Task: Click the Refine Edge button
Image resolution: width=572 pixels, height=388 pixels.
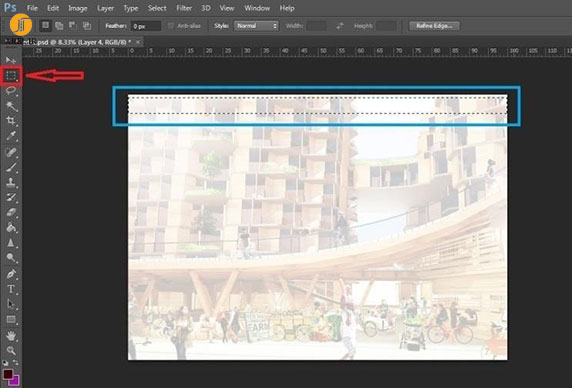Action: coord(434,26)
